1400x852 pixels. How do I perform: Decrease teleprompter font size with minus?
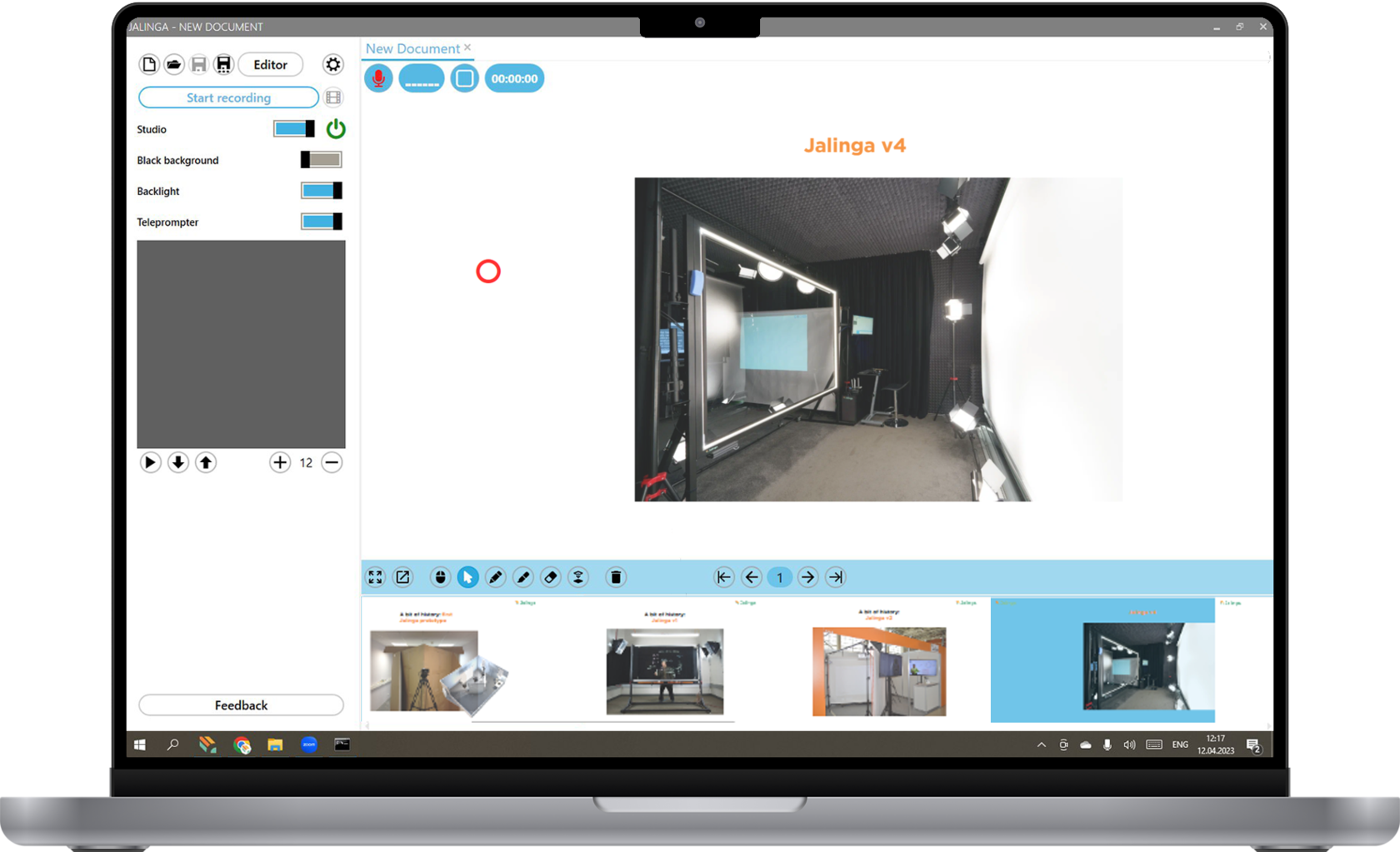(x=332, y=462)
